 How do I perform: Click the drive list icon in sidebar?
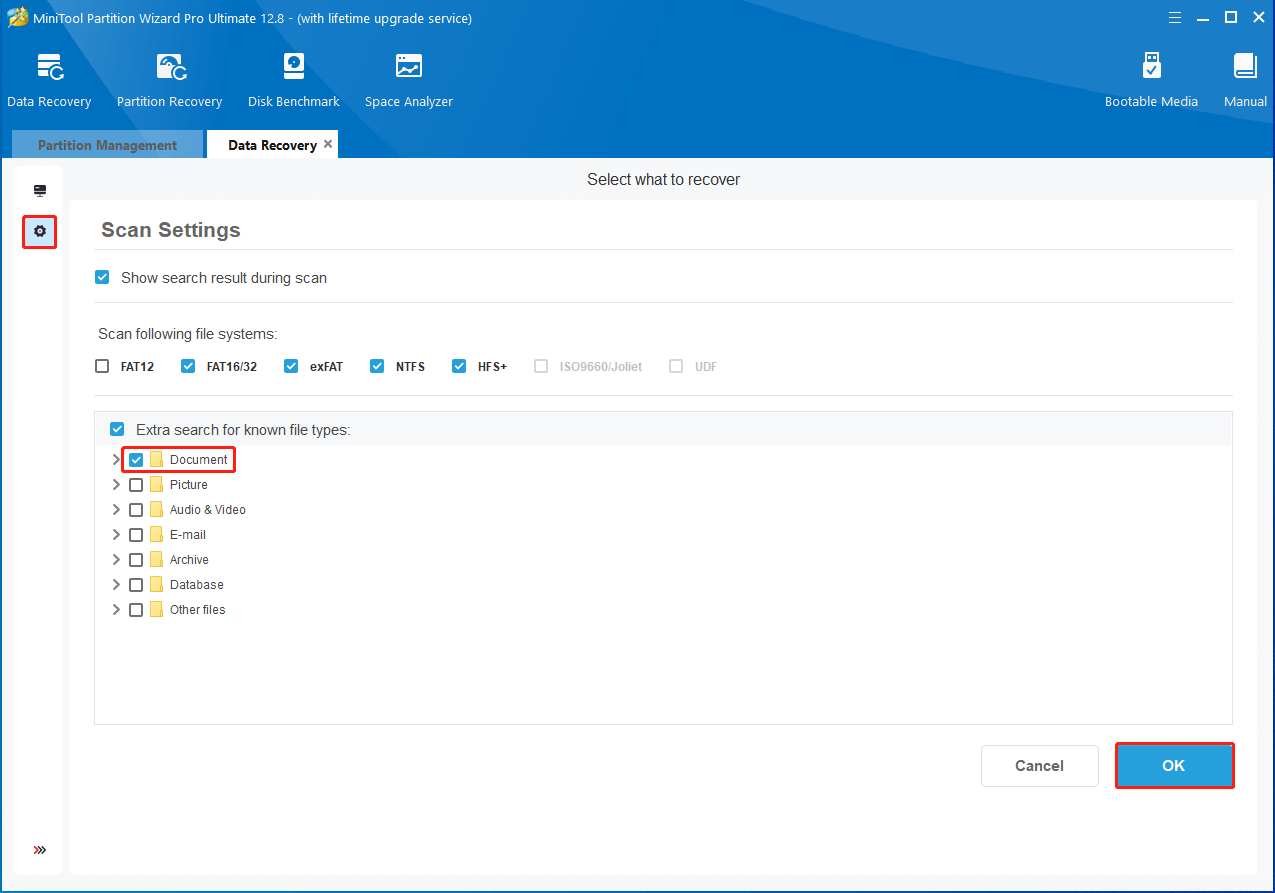[x=40, y=191]
